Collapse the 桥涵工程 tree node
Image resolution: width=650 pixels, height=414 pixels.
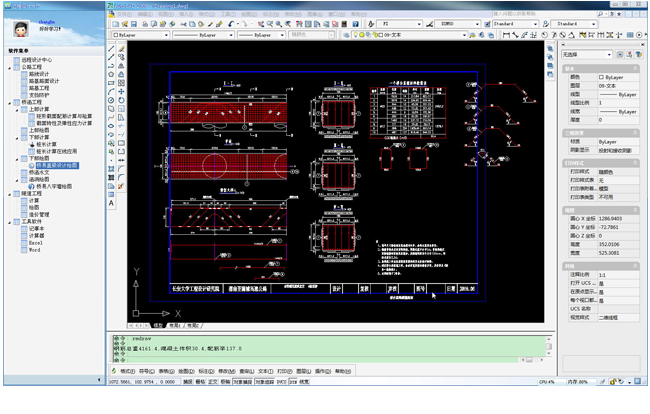[x=10, y=102]
